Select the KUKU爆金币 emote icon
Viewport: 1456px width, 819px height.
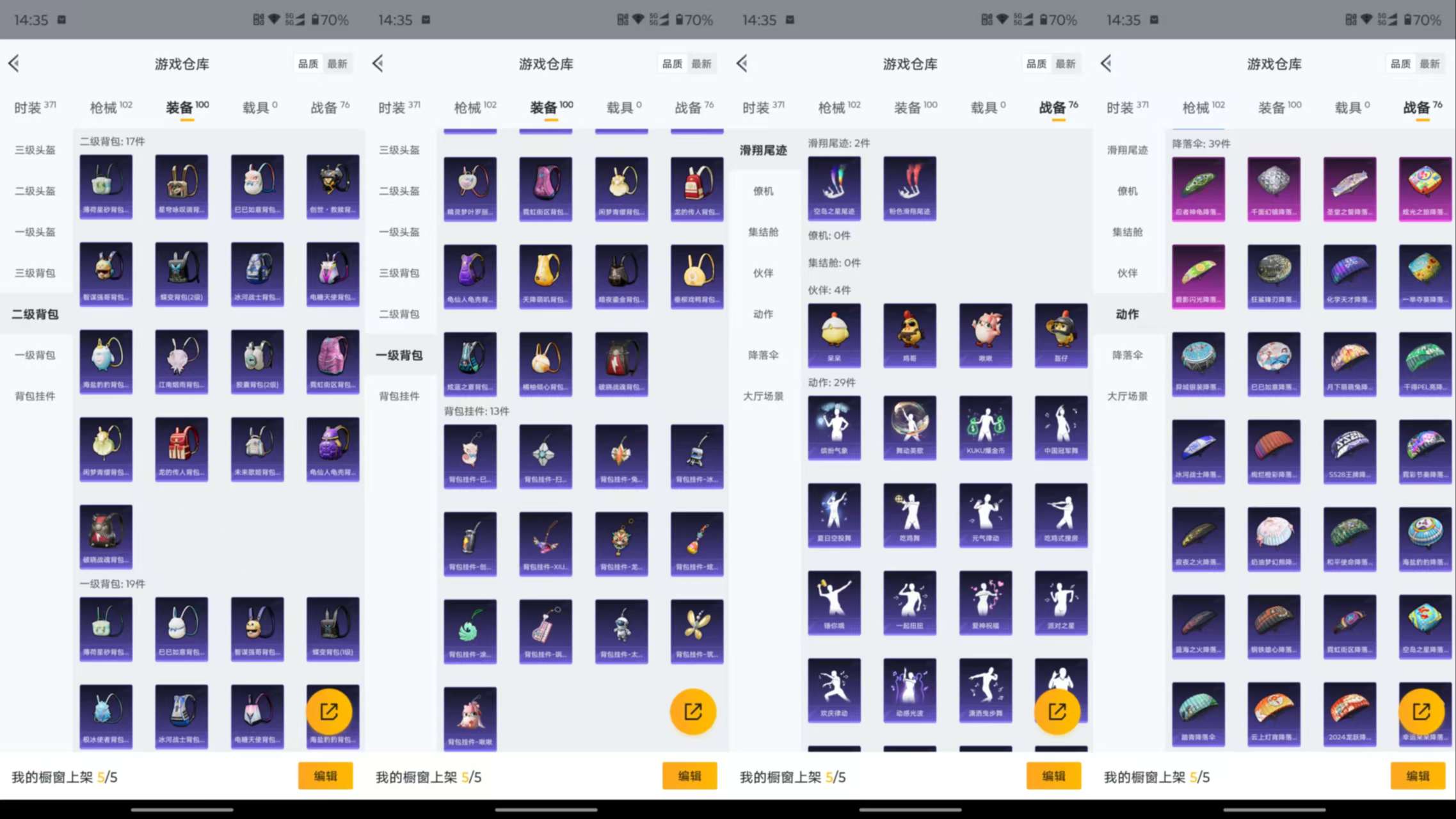(x=986, y=428)
